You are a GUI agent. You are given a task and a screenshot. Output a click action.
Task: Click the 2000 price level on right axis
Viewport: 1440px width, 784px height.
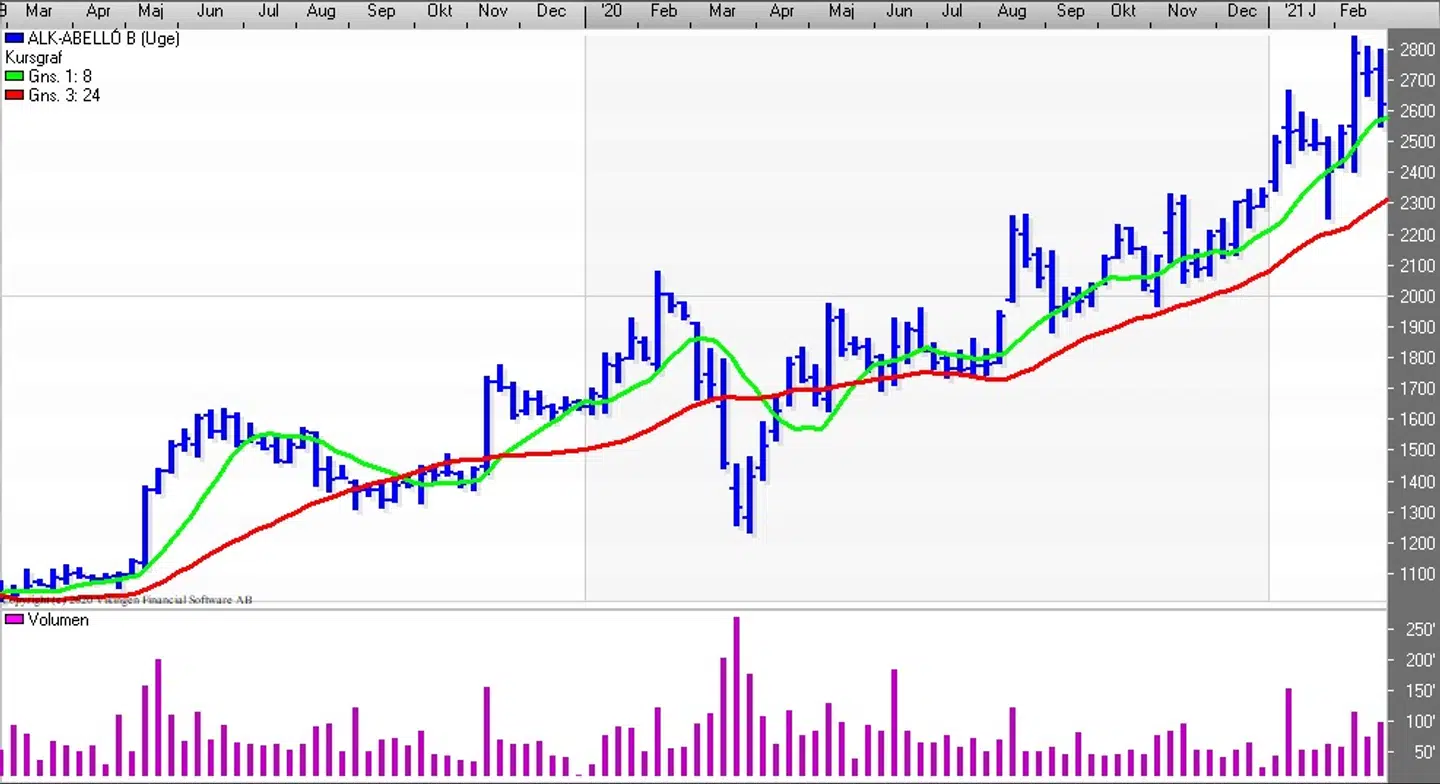pos(1417,296)
